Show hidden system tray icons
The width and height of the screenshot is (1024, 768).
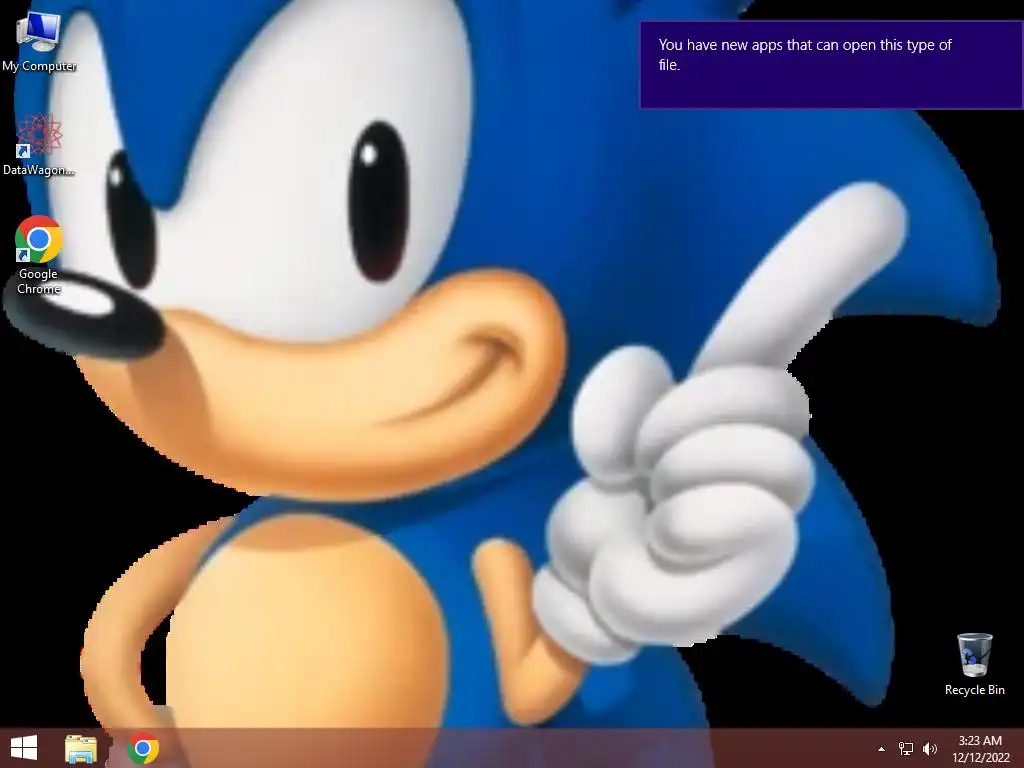pos(881,749)
